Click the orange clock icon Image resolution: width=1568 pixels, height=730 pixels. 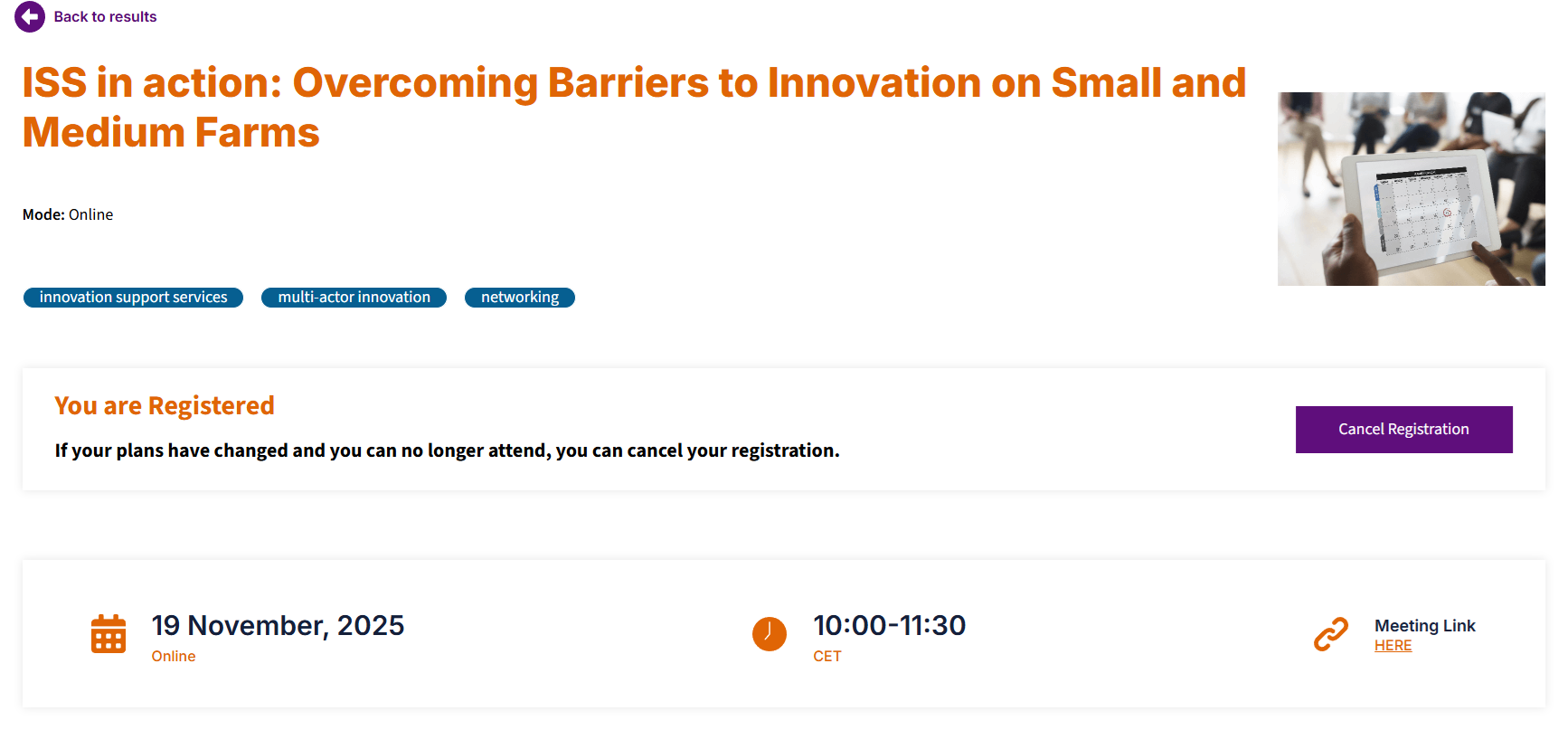tap(769, 633)
